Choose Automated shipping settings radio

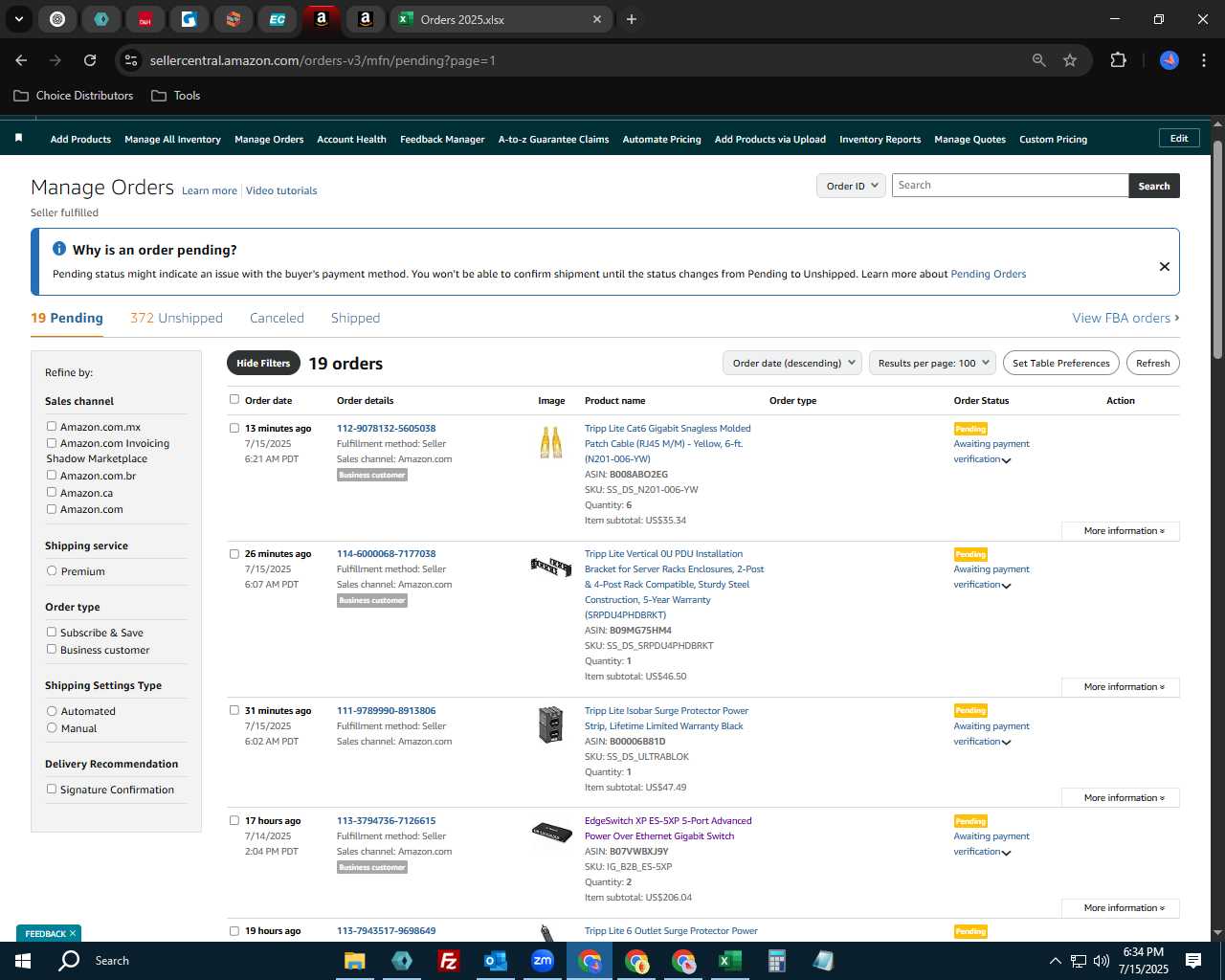point(52,710)
